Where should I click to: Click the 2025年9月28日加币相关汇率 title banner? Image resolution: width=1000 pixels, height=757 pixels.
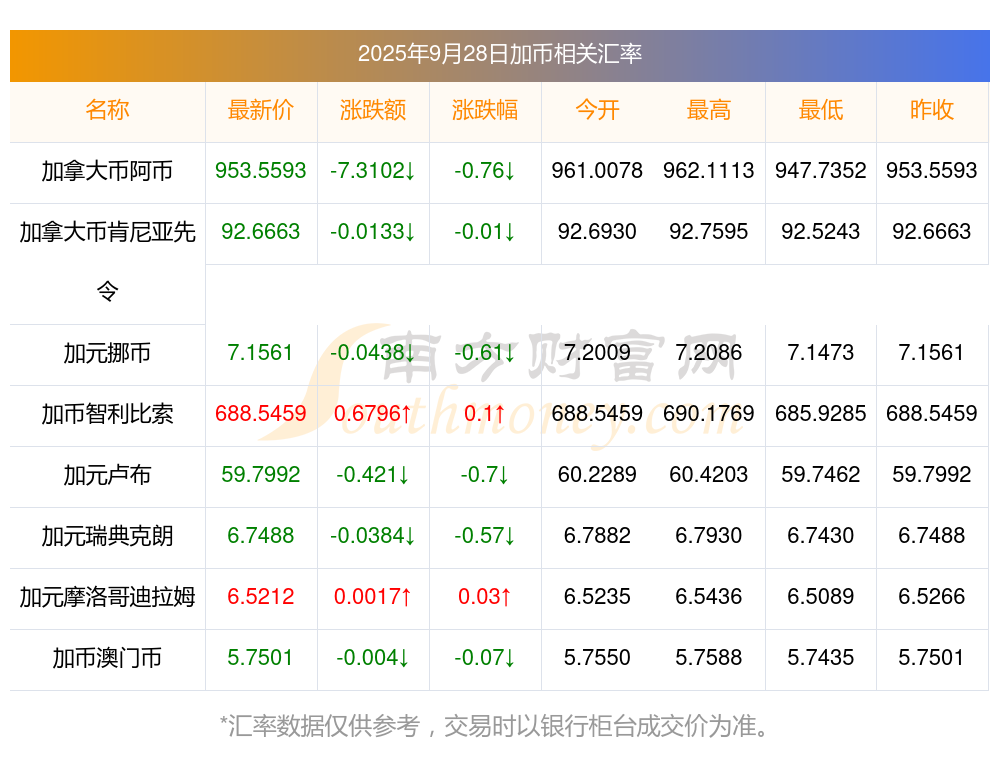[x=499, y=54]
